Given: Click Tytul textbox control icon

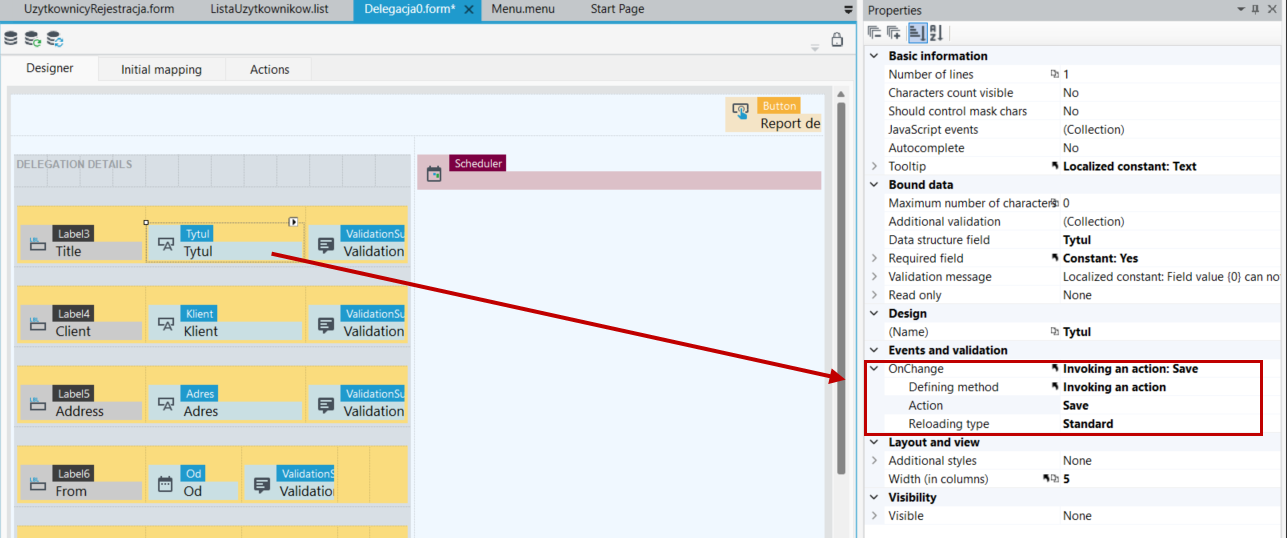Looking at the screenshot, I should pos(167,243).
